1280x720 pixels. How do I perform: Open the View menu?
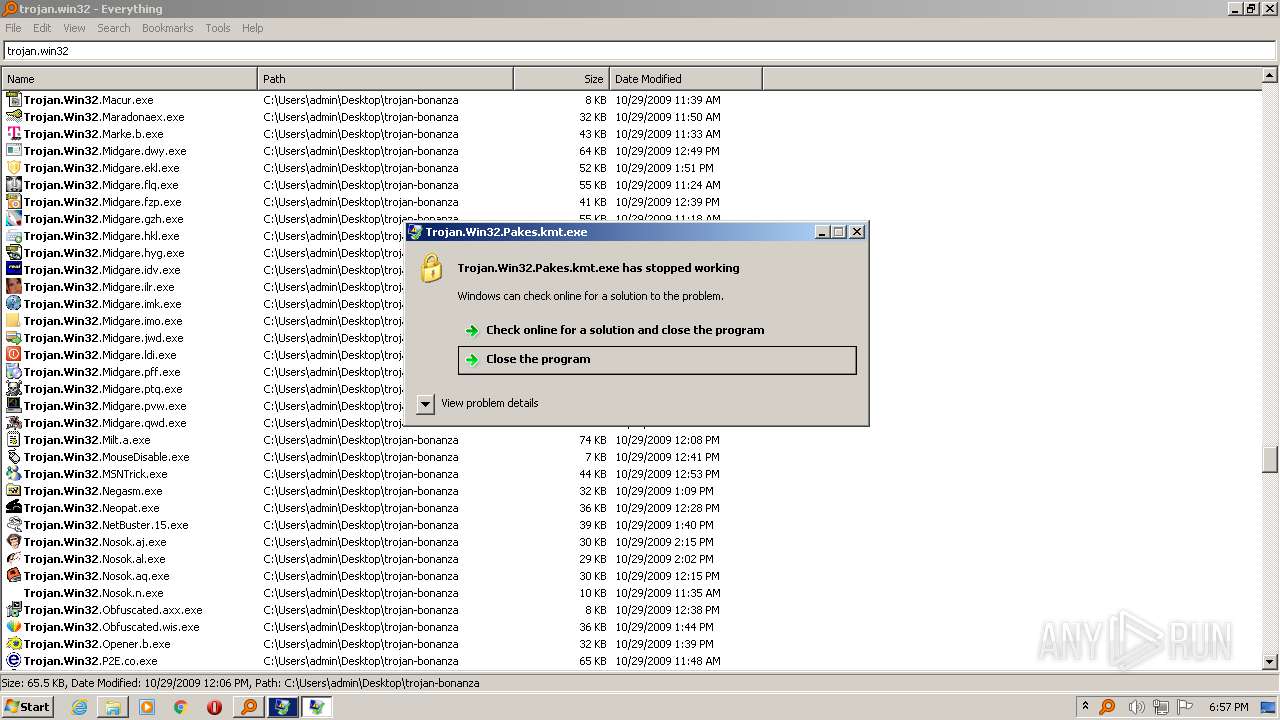(x=74, y=28)
